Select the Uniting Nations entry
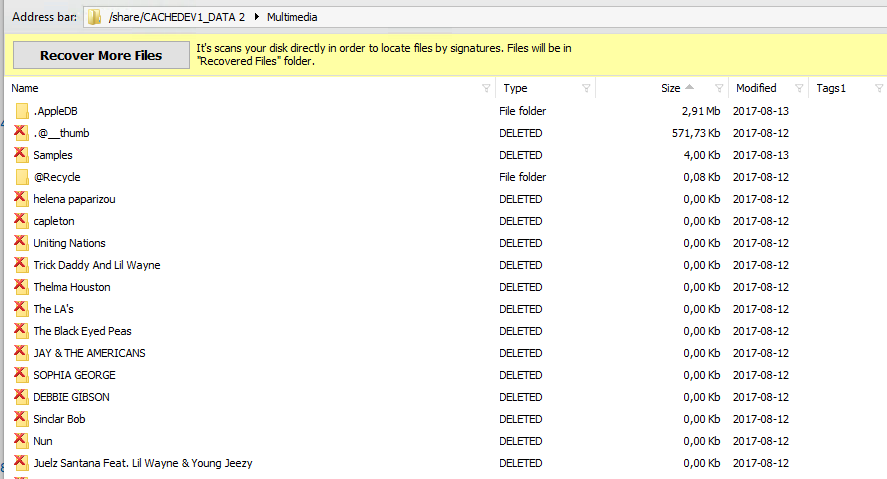 [x=69, y=244]
